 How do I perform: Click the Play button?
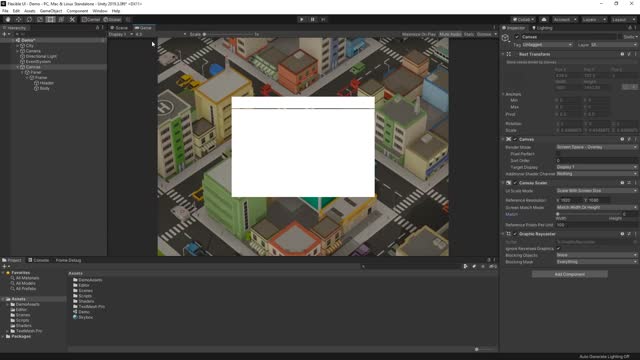tap(302, 19)
